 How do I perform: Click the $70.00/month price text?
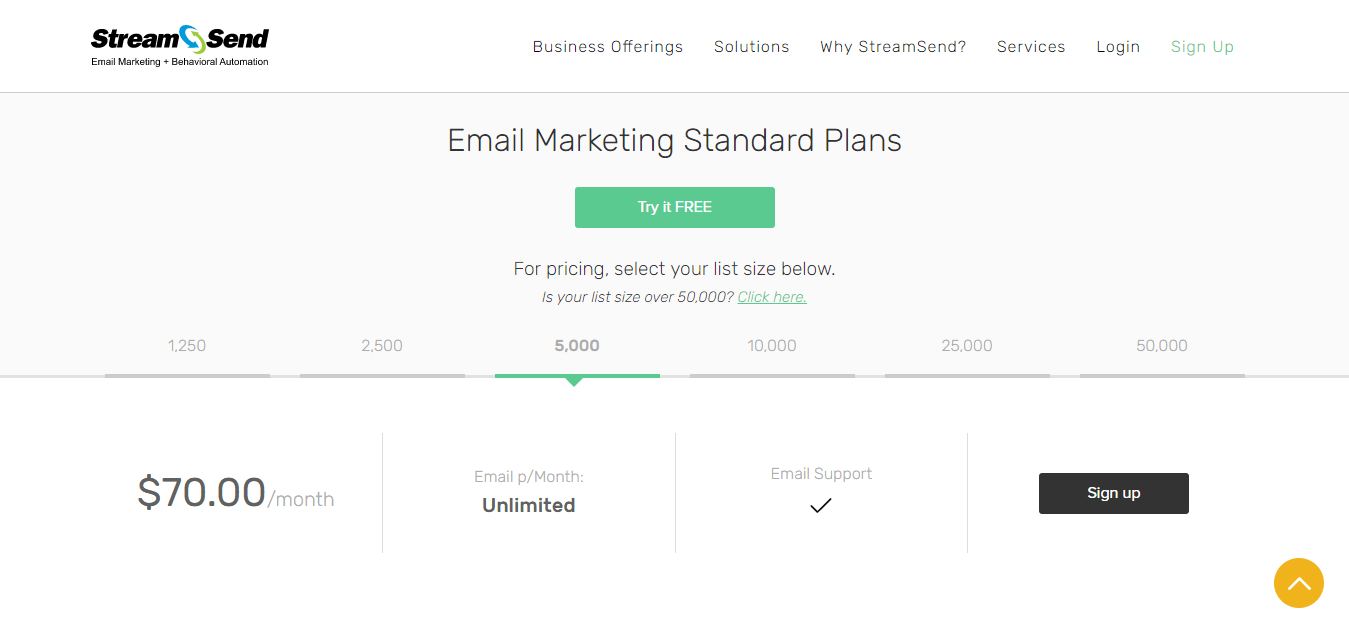(x=236, y=493)
